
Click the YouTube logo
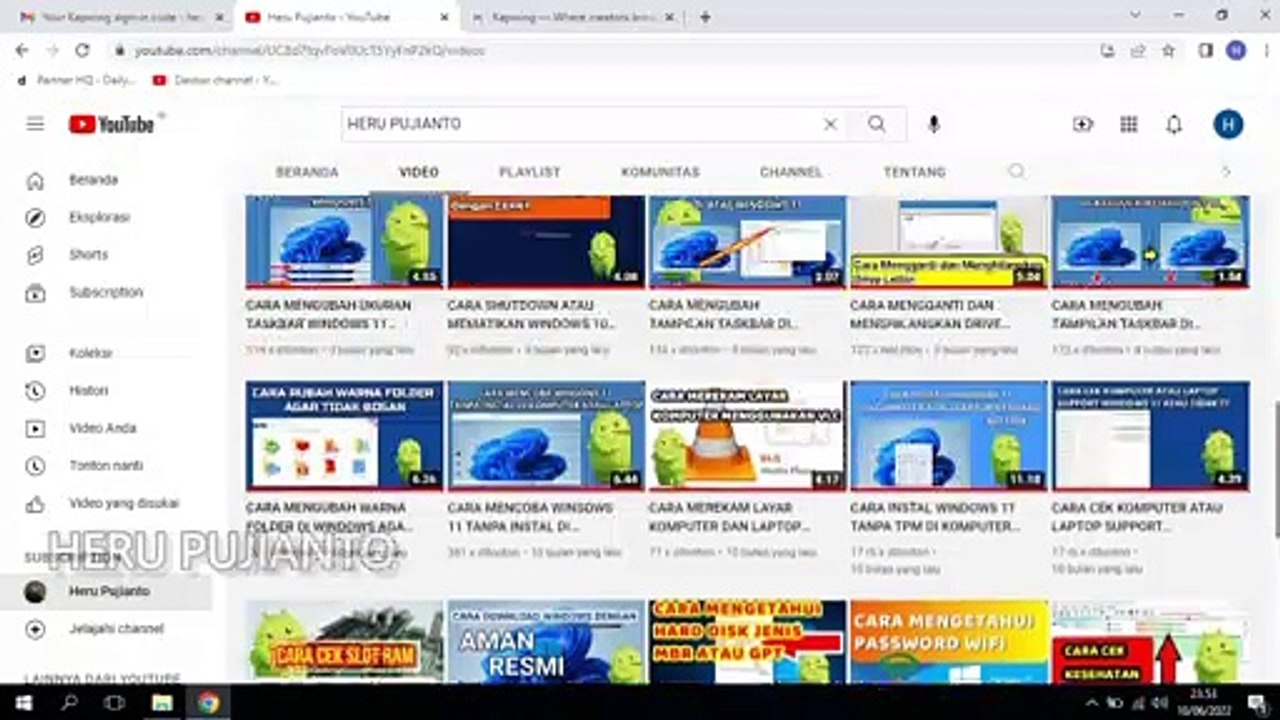[x=112, y=124]
